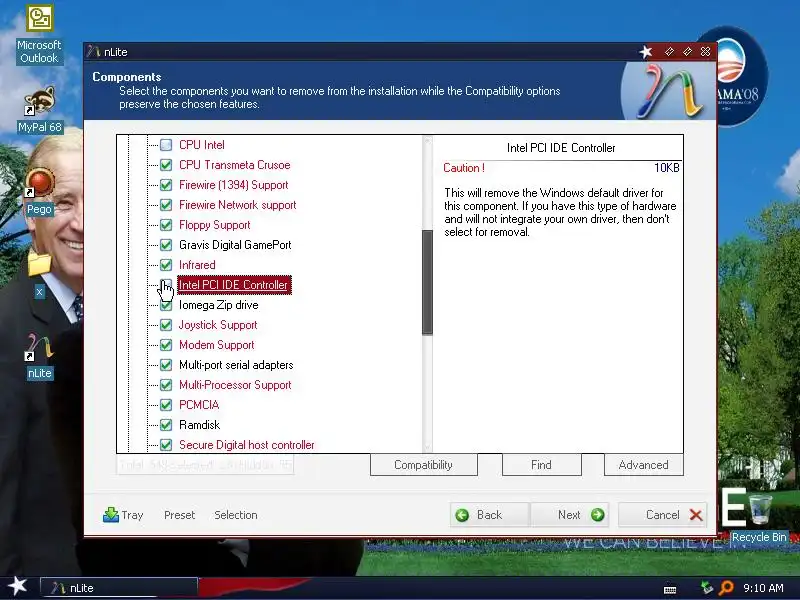The height and width of the screenshot is (600, 800).
Task: Click the star icon in nLite title bar
Action: [646, 52]
